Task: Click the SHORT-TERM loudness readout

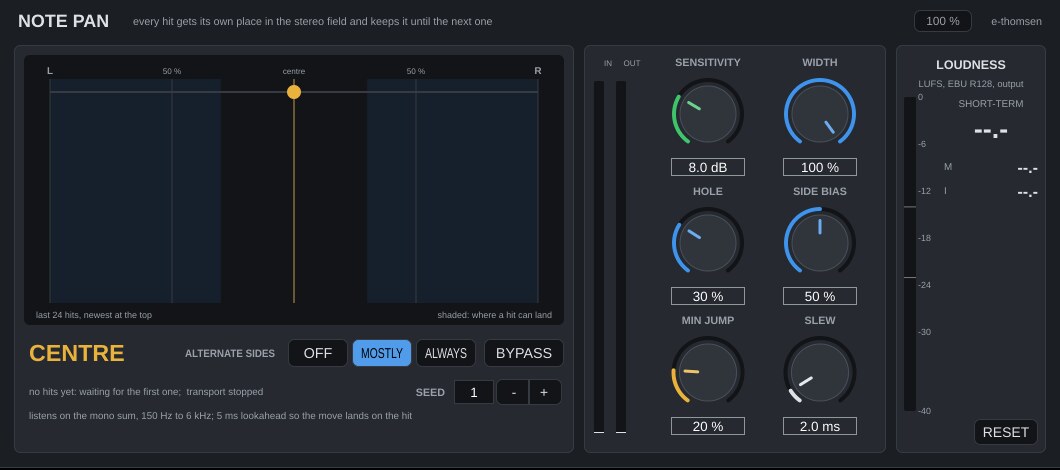Action: (990, 131)
